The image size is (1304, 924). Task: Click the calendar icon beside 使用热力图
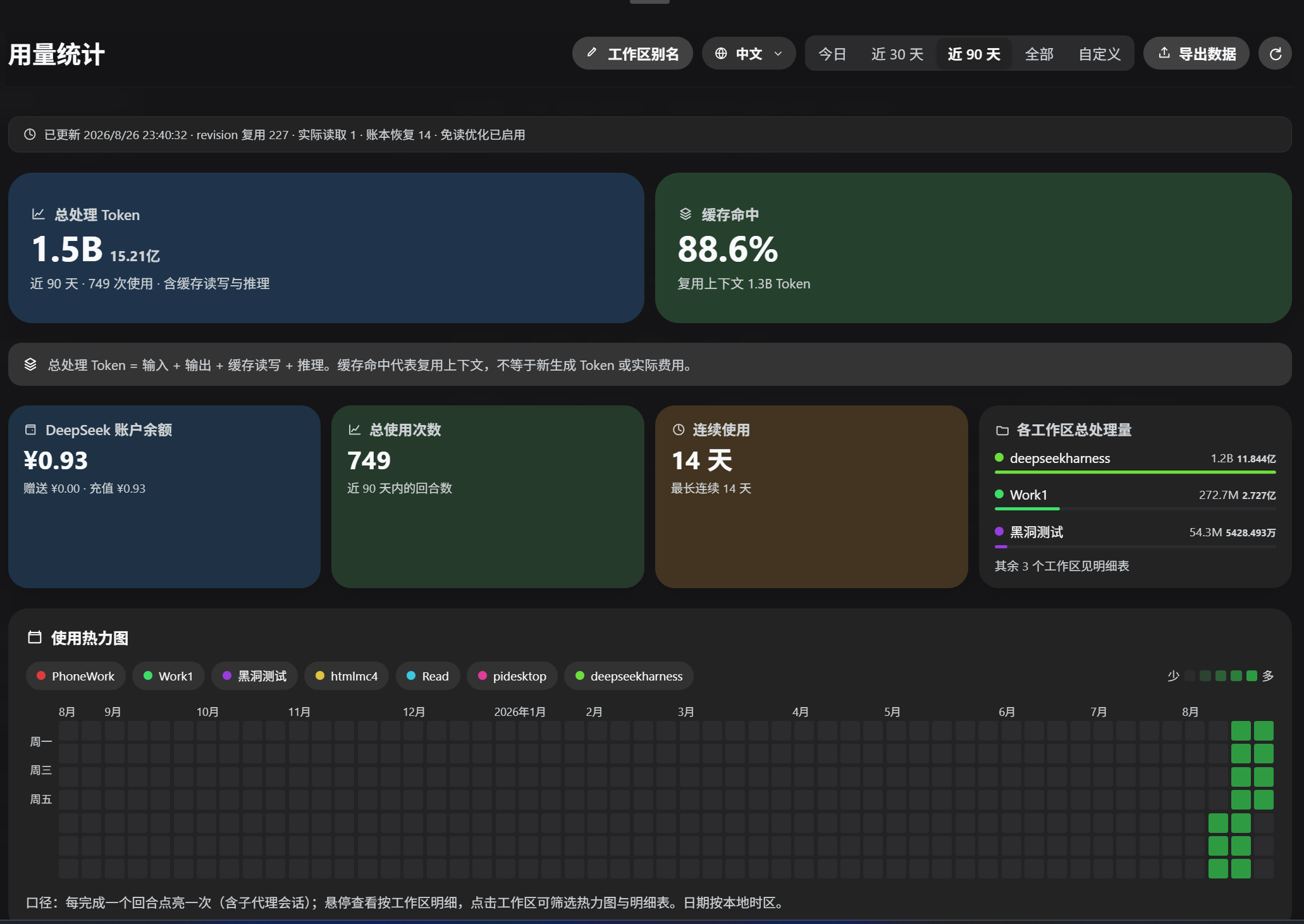(x=35, y=638)
